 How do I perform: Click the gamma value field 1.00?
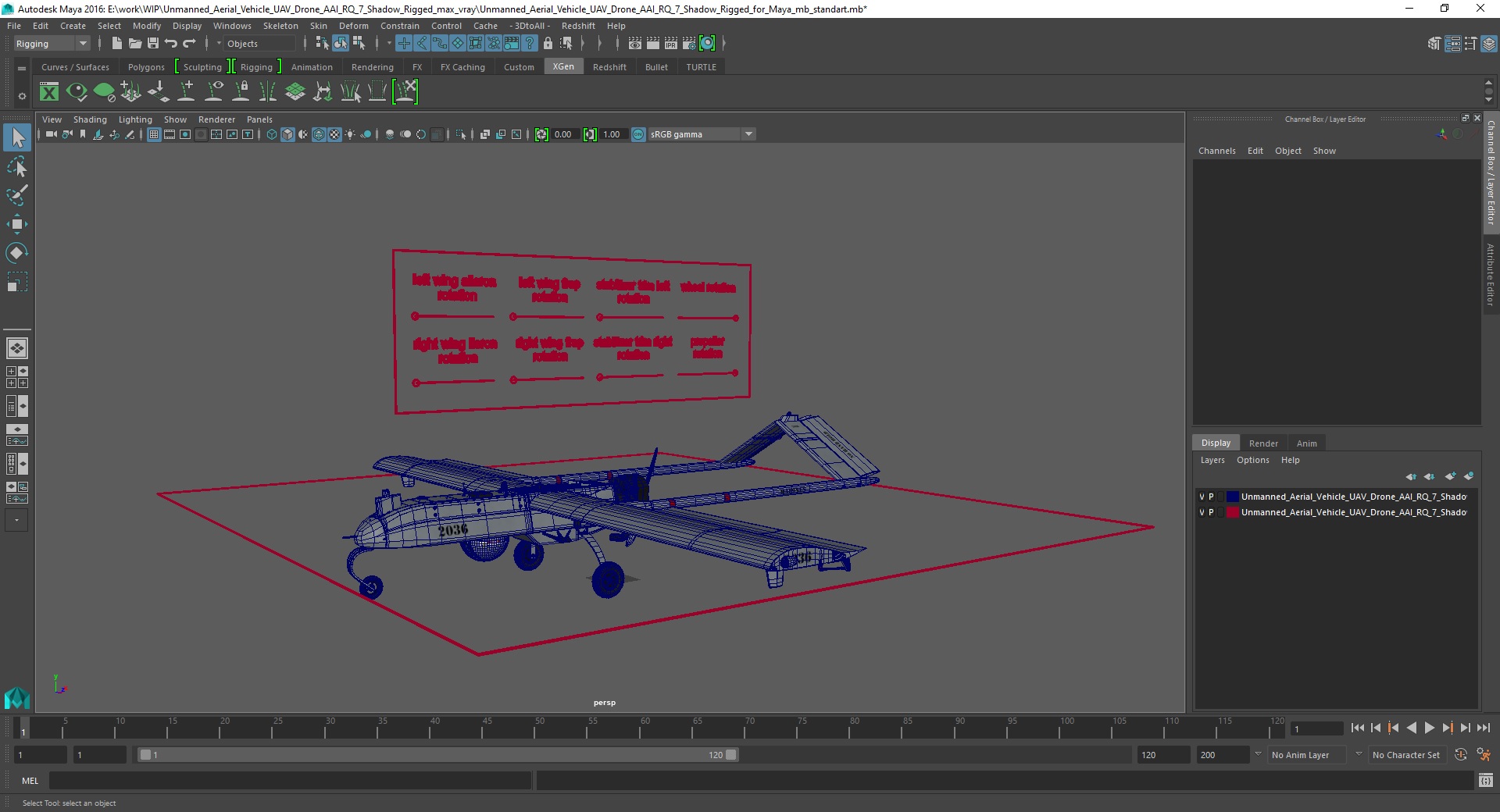(x=612, y=134)
